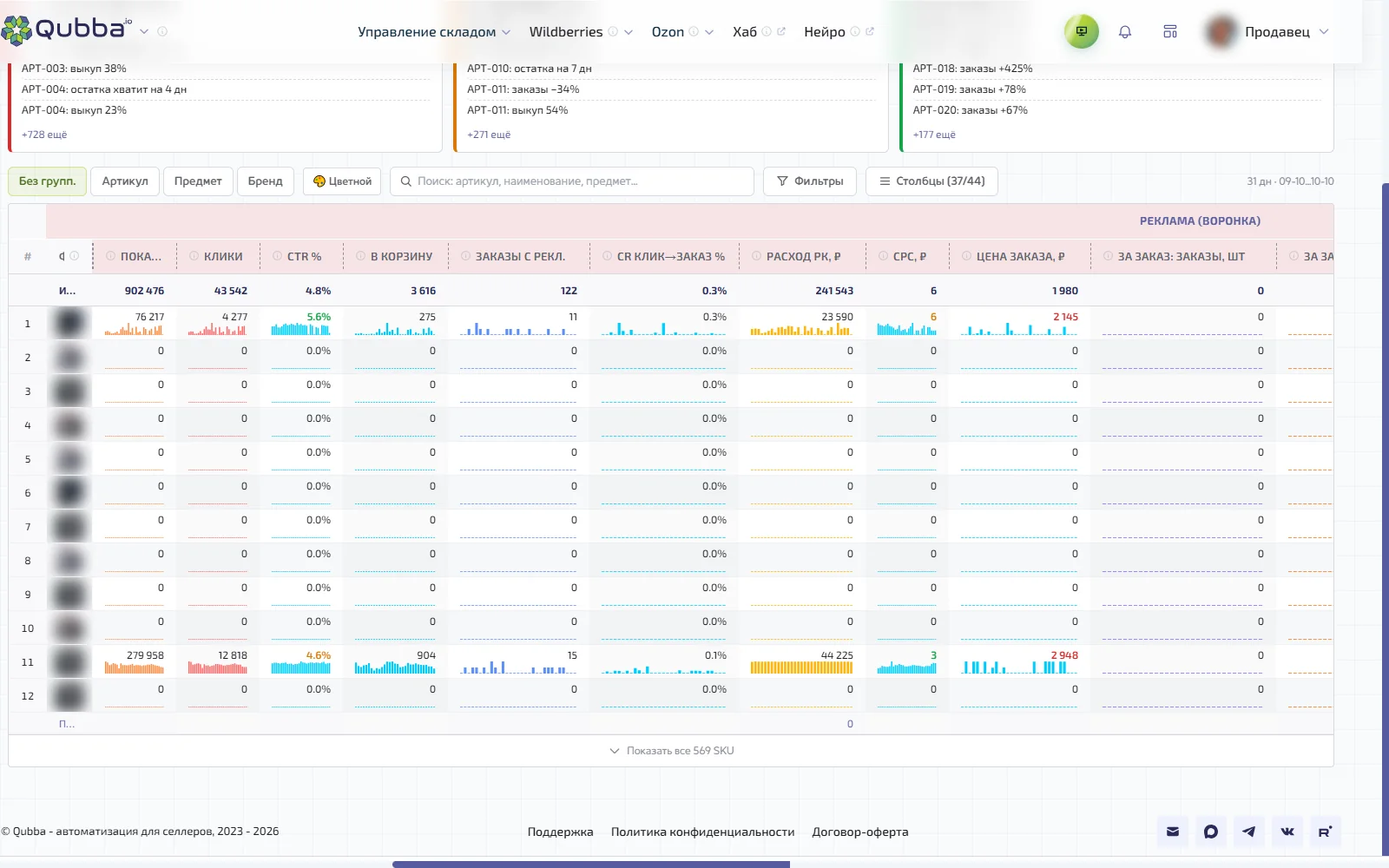The width and height of the screenshot is (1389, 868).
Task: Click info icon next to Ozon
Action: [694, 31]
